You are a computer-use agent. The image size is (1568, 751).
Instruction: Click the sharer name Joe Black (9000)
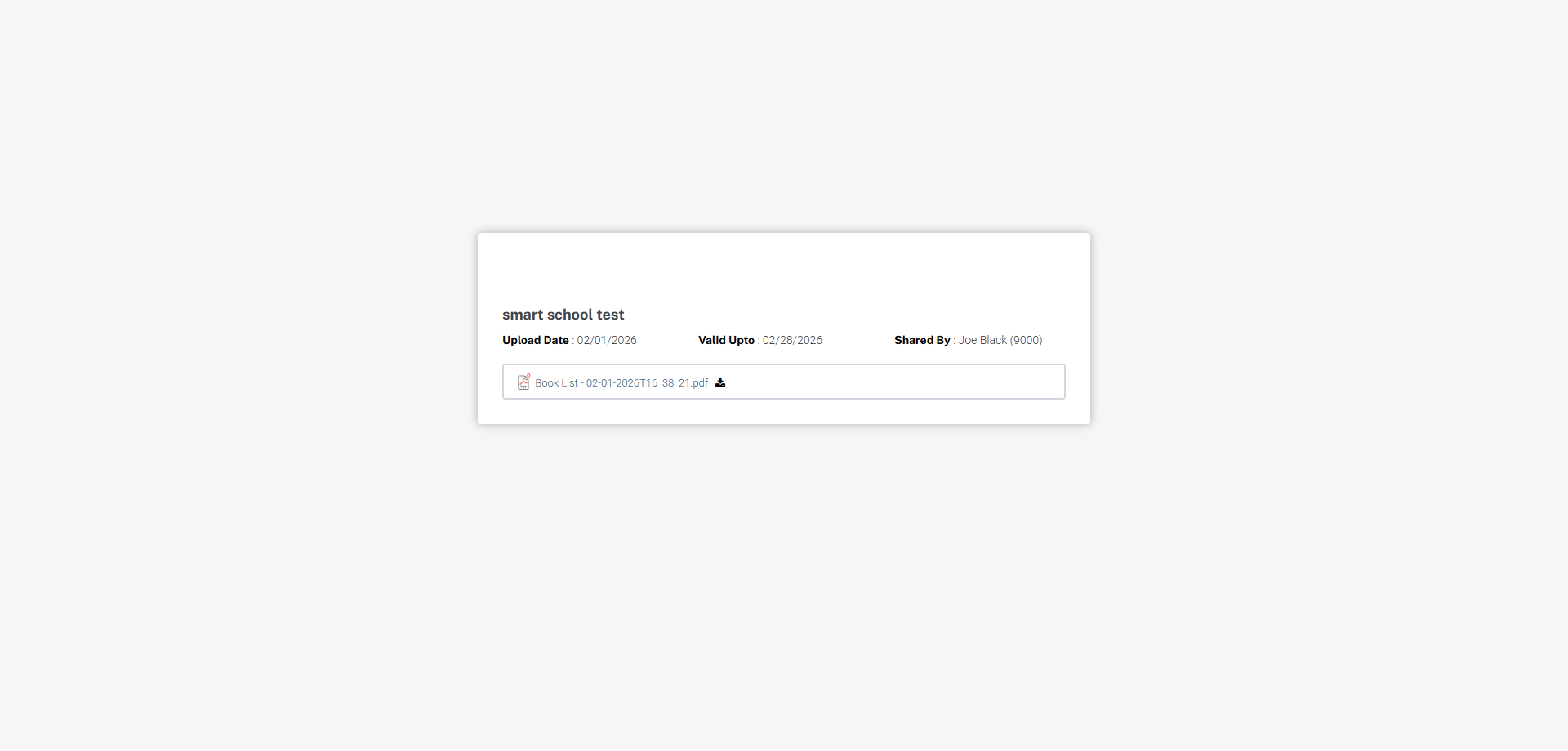click(1000, 340)
